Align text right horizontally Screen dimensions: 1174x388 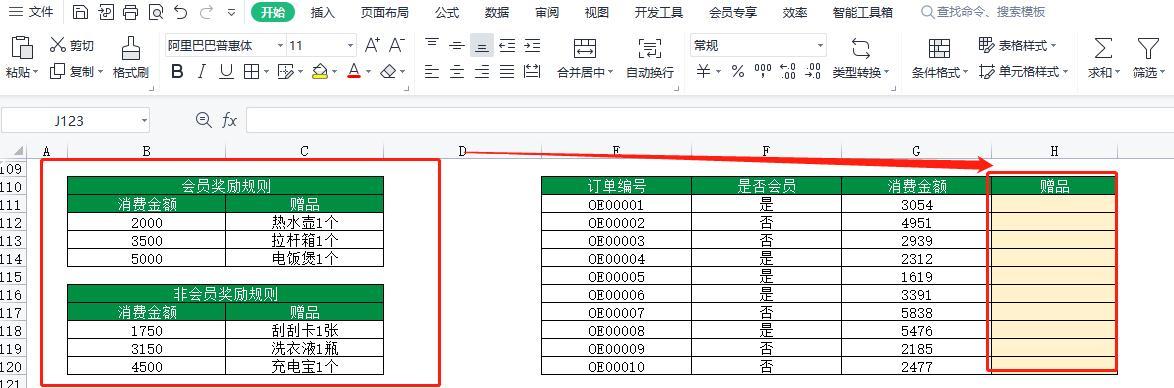pyautogui.click(x=481, y=72)
